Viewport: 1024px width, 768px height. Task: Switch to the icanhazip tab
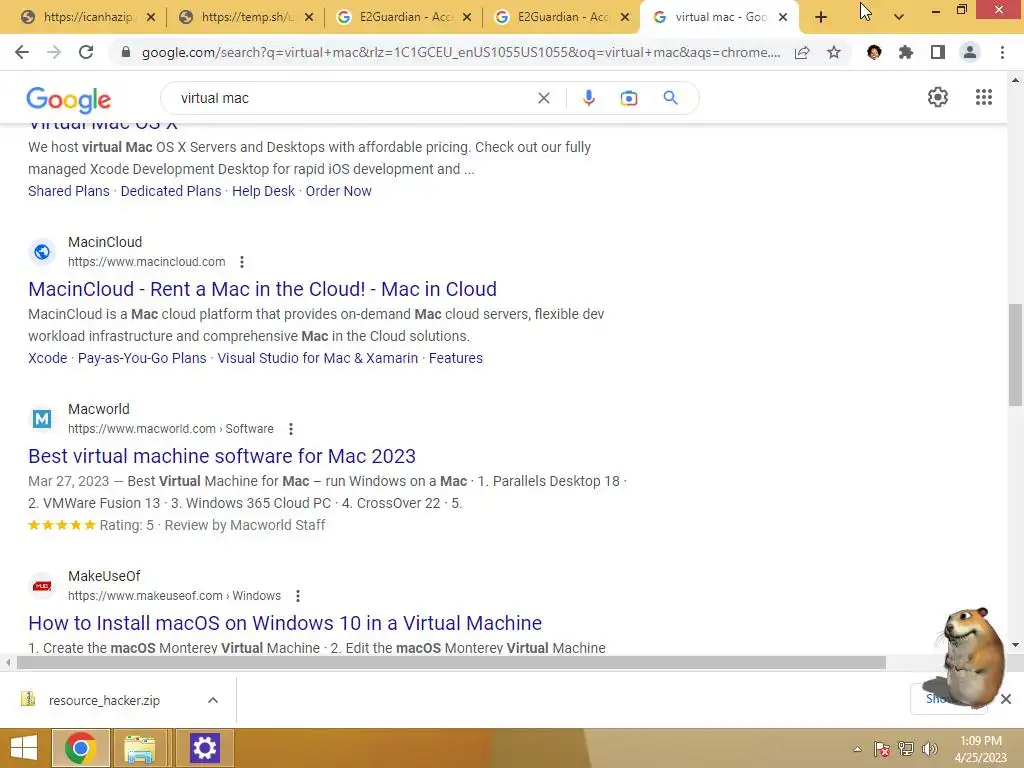pyautogui.click(x=88, y=17)
